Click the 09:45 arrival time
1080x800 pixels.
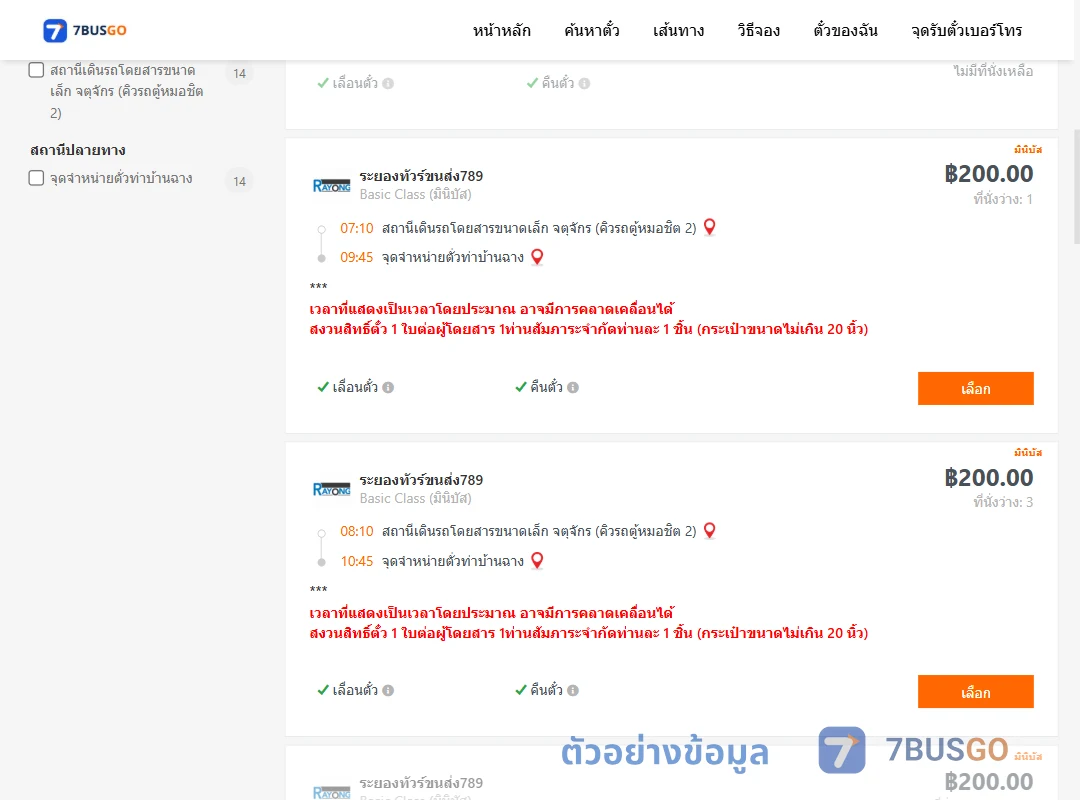point(356,258)
